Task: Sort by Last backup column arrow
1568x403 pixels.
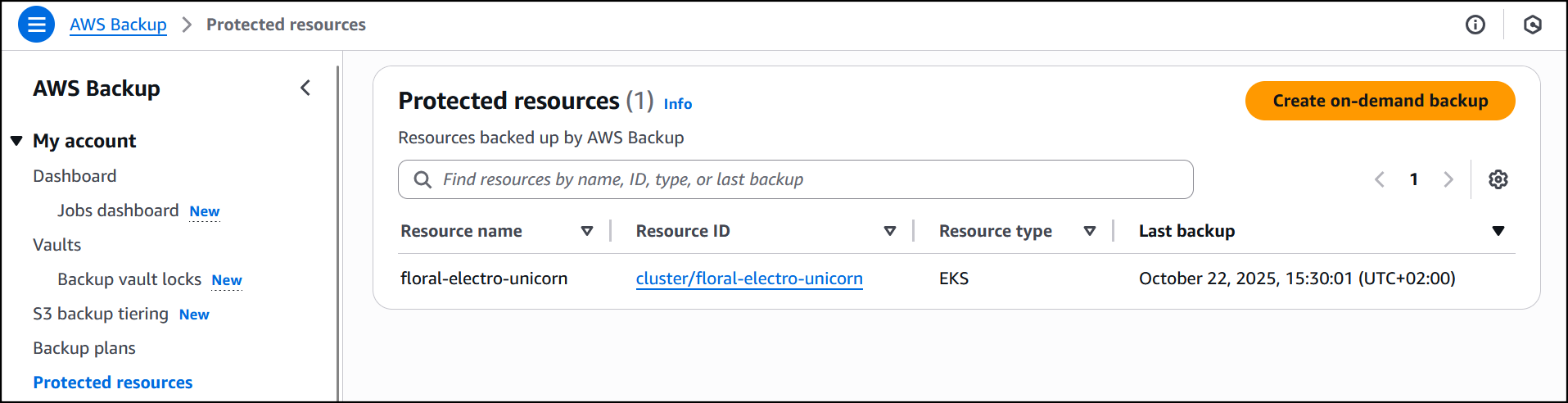Action: click(1498, 231)
